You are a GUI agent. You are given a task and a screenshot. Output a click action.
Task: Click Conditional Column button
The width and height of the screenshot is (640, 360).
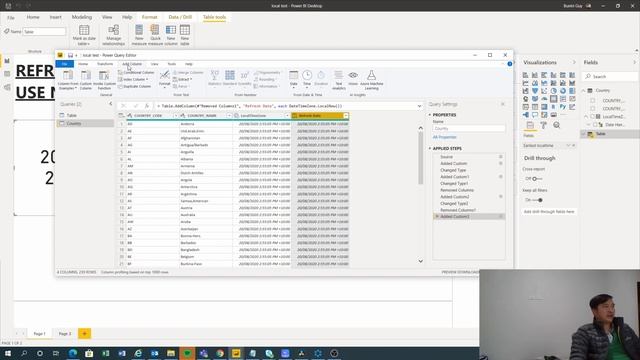pyautogui.click(x=136, y=73)
